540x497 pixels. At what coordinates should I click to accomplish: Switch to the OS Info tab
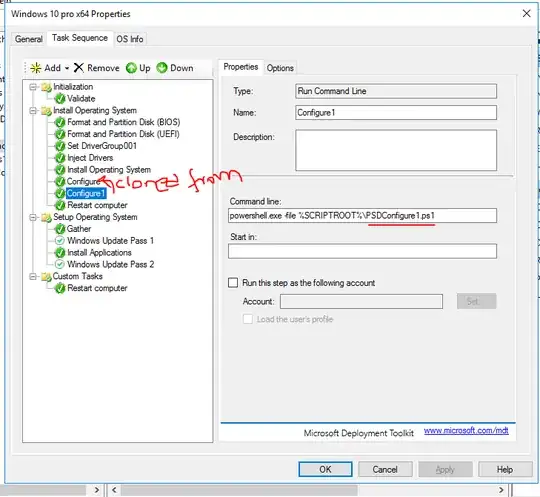(130, 39)
